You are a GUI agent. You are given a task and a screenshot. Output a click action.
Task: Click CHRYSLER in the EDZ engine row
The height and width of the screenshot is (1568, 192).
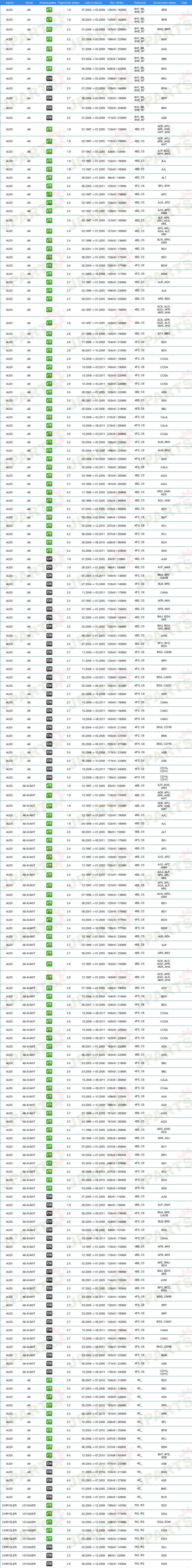[x=9, y=1505]
